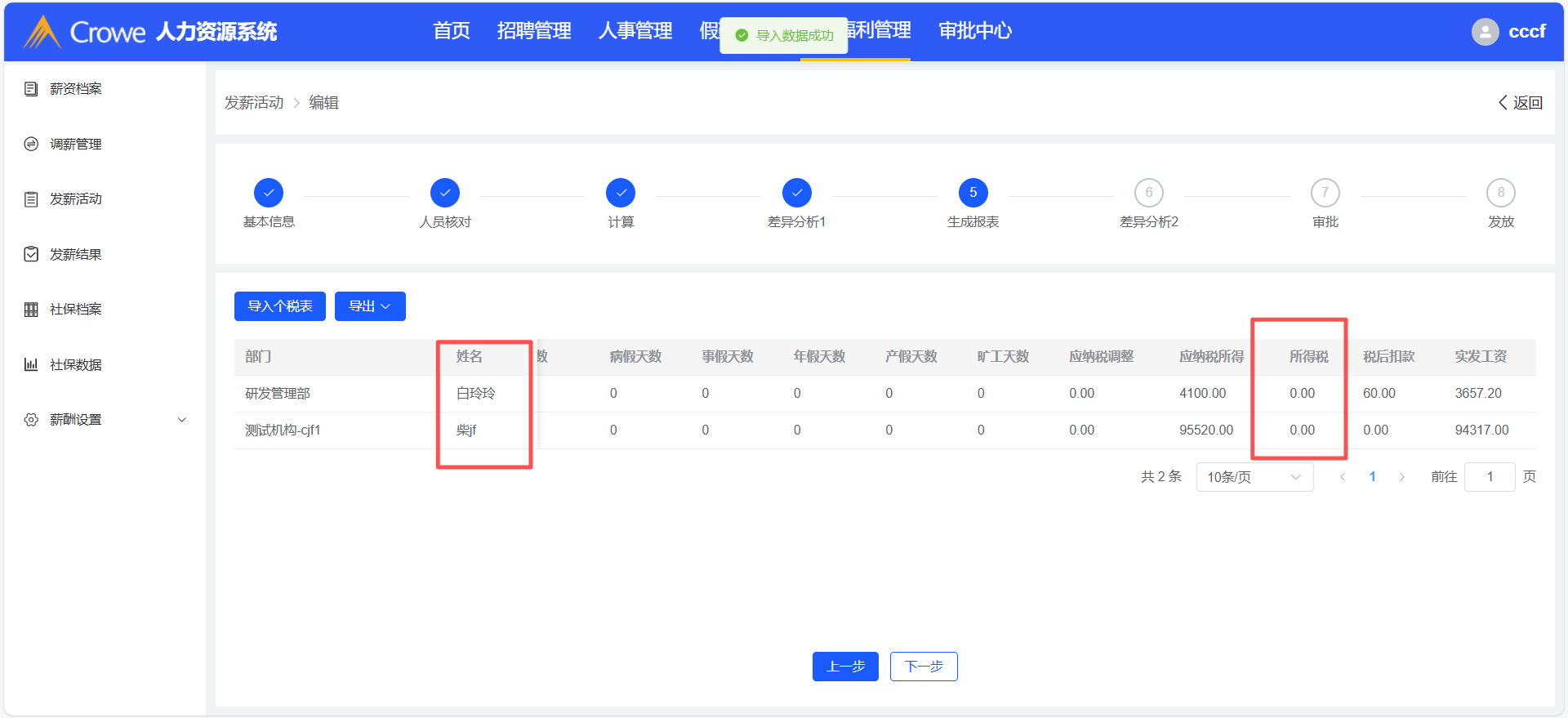Click the 实发工资 column header

coord(1481,357)
